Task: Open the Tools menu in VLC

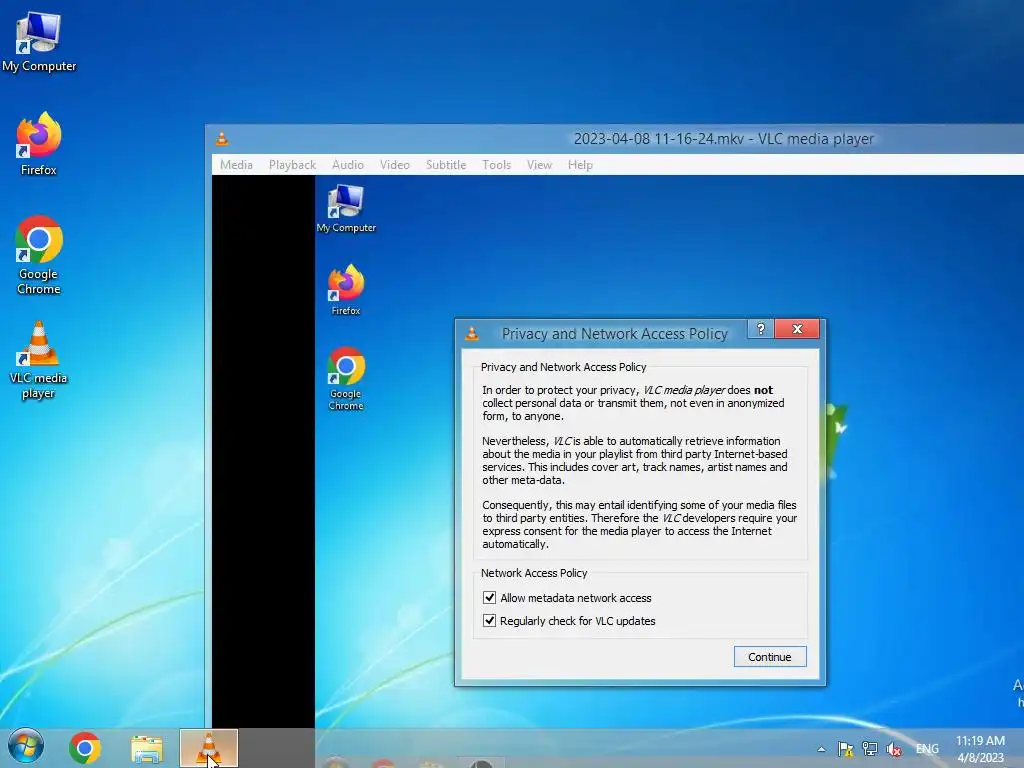Action: click(x=497, y=165)
